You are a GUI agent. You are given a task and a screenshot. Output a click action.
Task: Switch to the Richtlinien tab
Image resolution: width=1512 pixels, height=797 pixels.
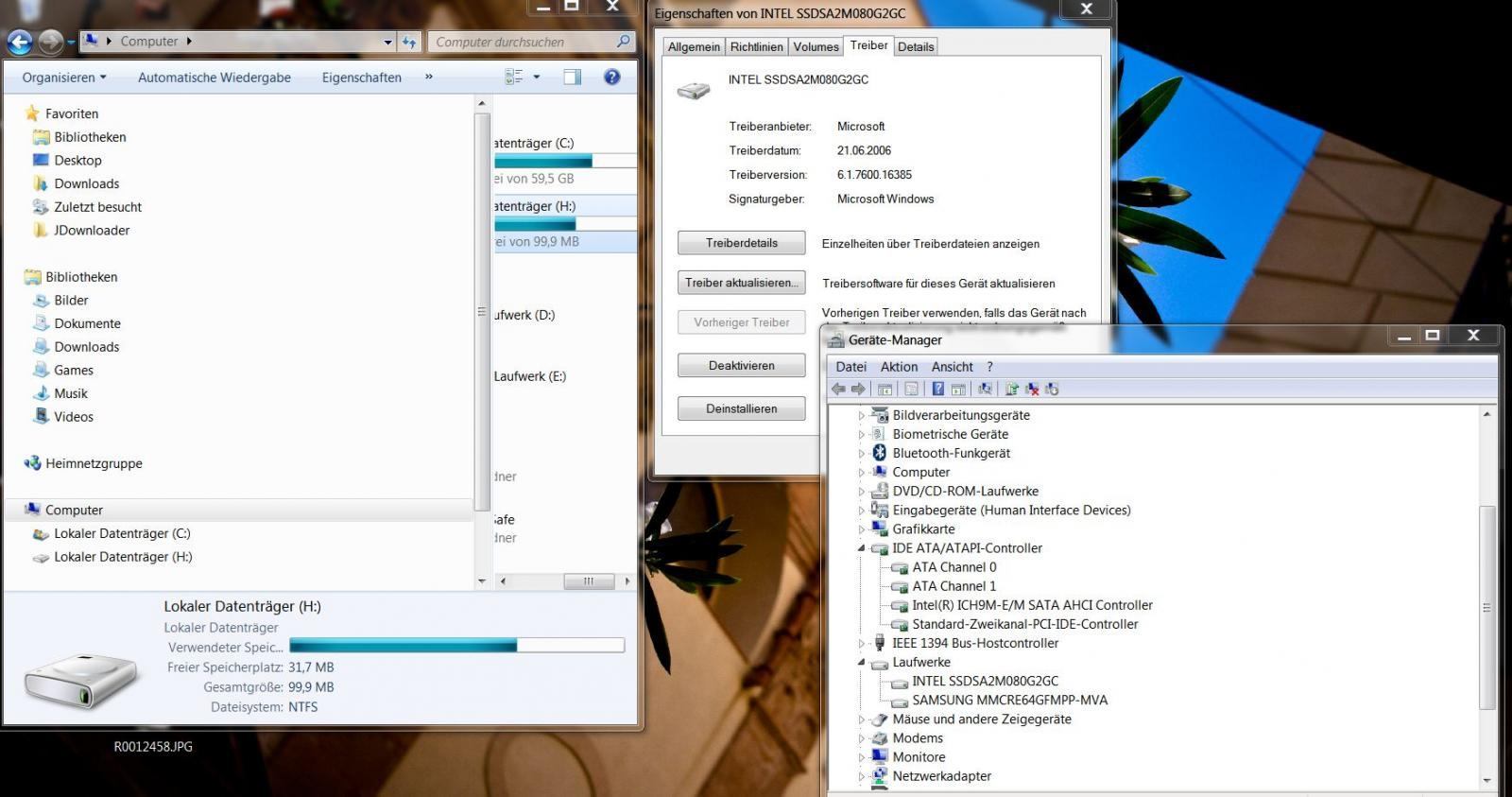756,46
